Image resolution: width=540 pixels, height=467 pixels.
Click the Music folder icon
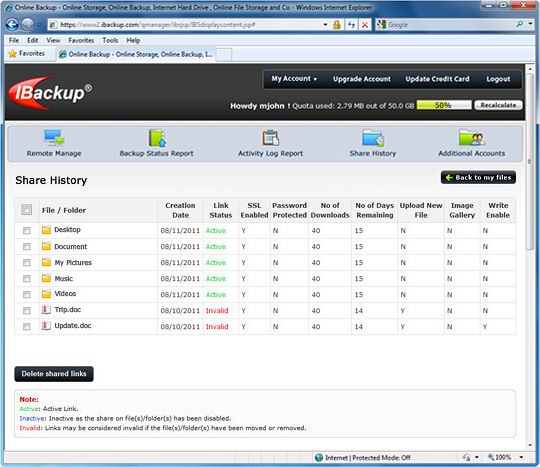[x=46, y=278]
